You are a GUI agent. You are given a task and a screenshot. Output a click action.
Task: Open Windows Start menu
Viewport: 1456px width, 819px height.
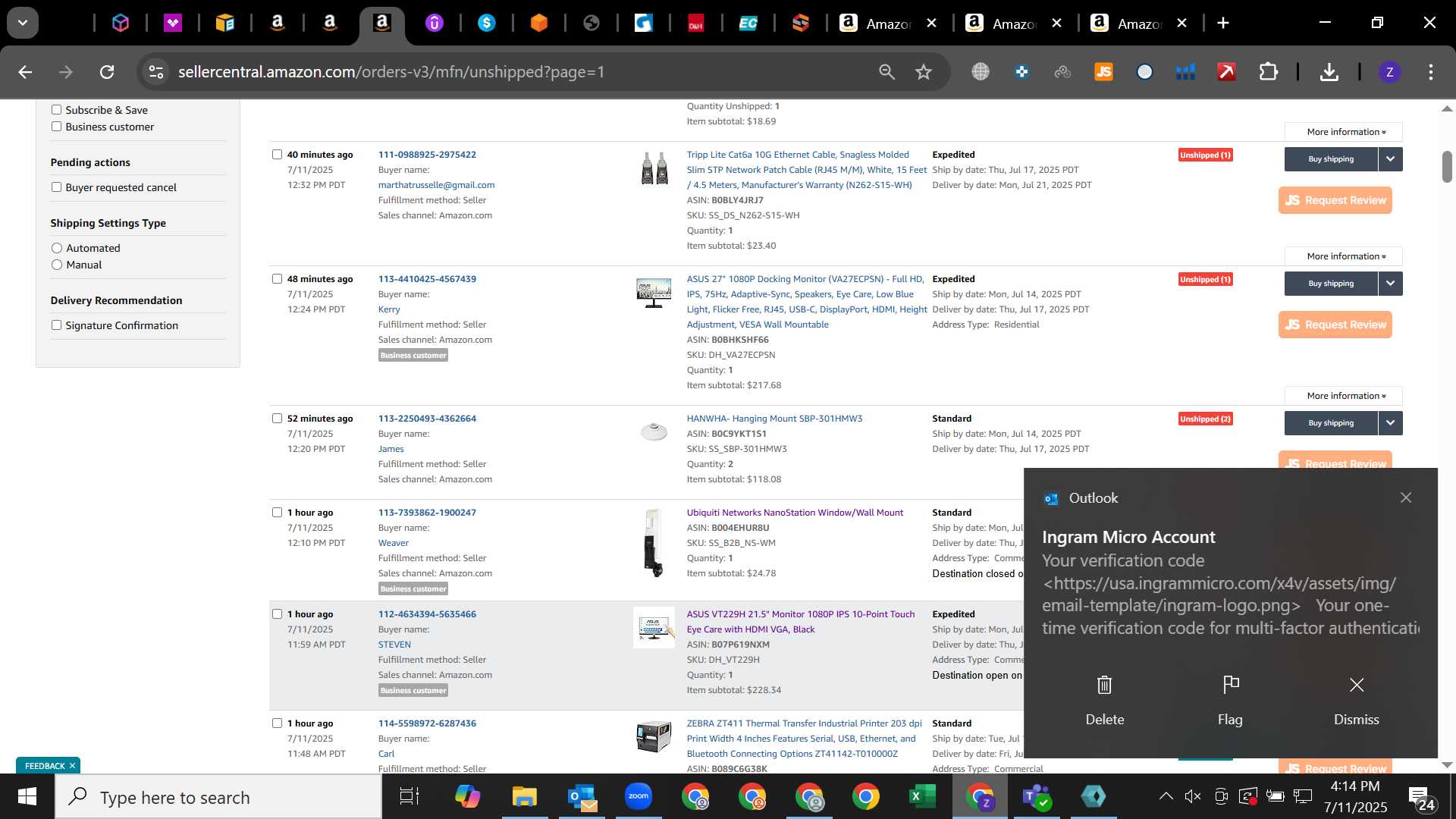(27, 797)
